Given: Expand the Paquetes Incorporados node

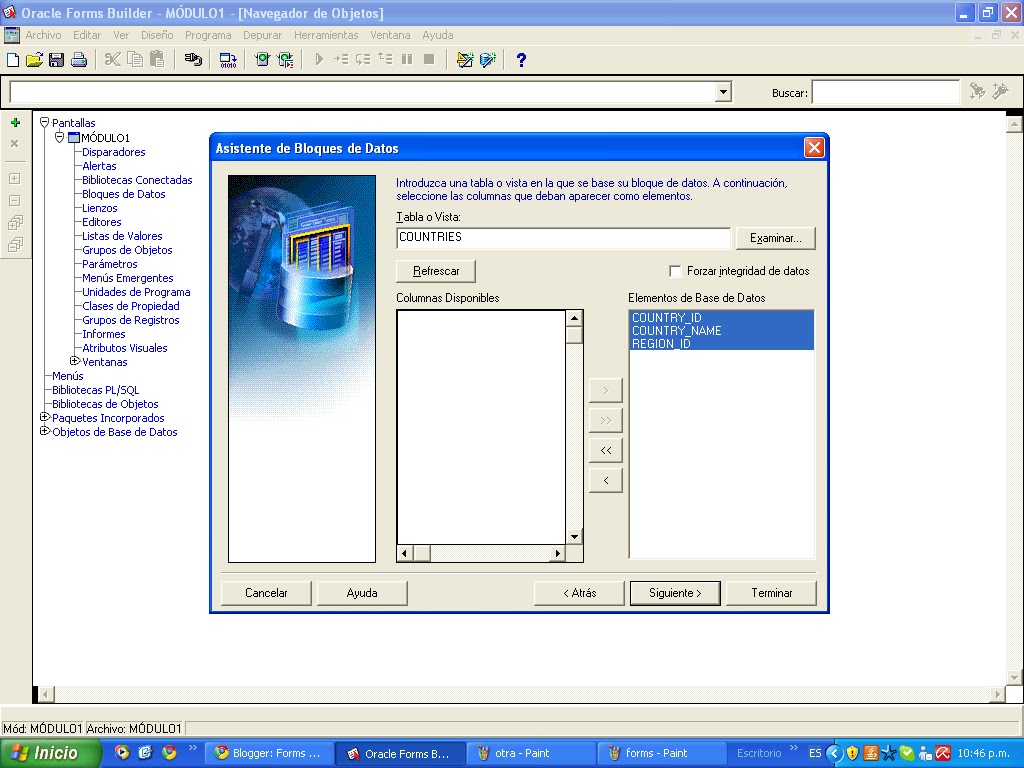Looking at the screenshot, I should (44, 417).
